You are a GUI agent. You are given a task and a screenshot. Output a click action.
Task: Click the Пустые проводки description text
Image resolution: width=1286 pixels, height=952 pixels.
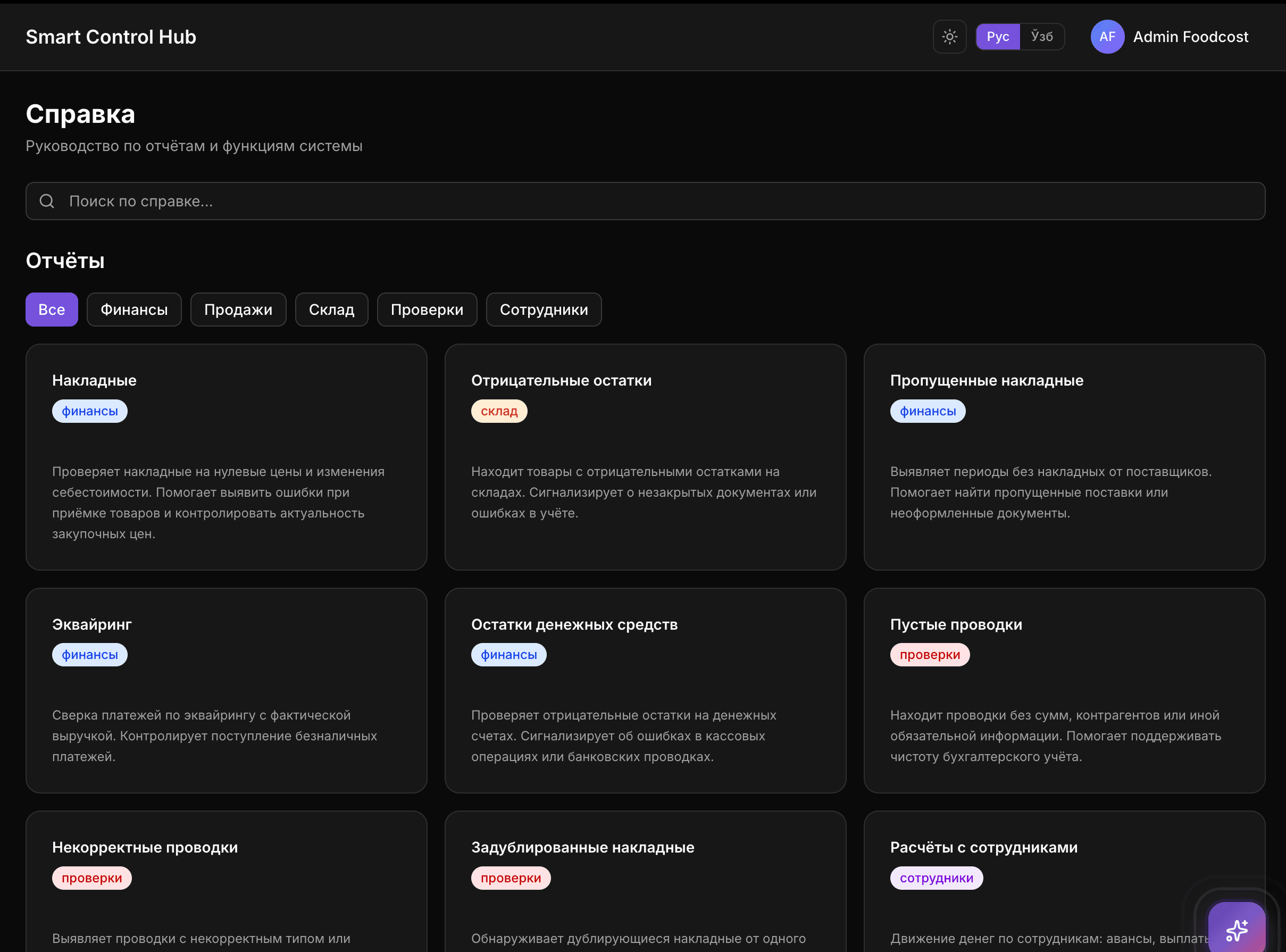[x=1056, y=736]
